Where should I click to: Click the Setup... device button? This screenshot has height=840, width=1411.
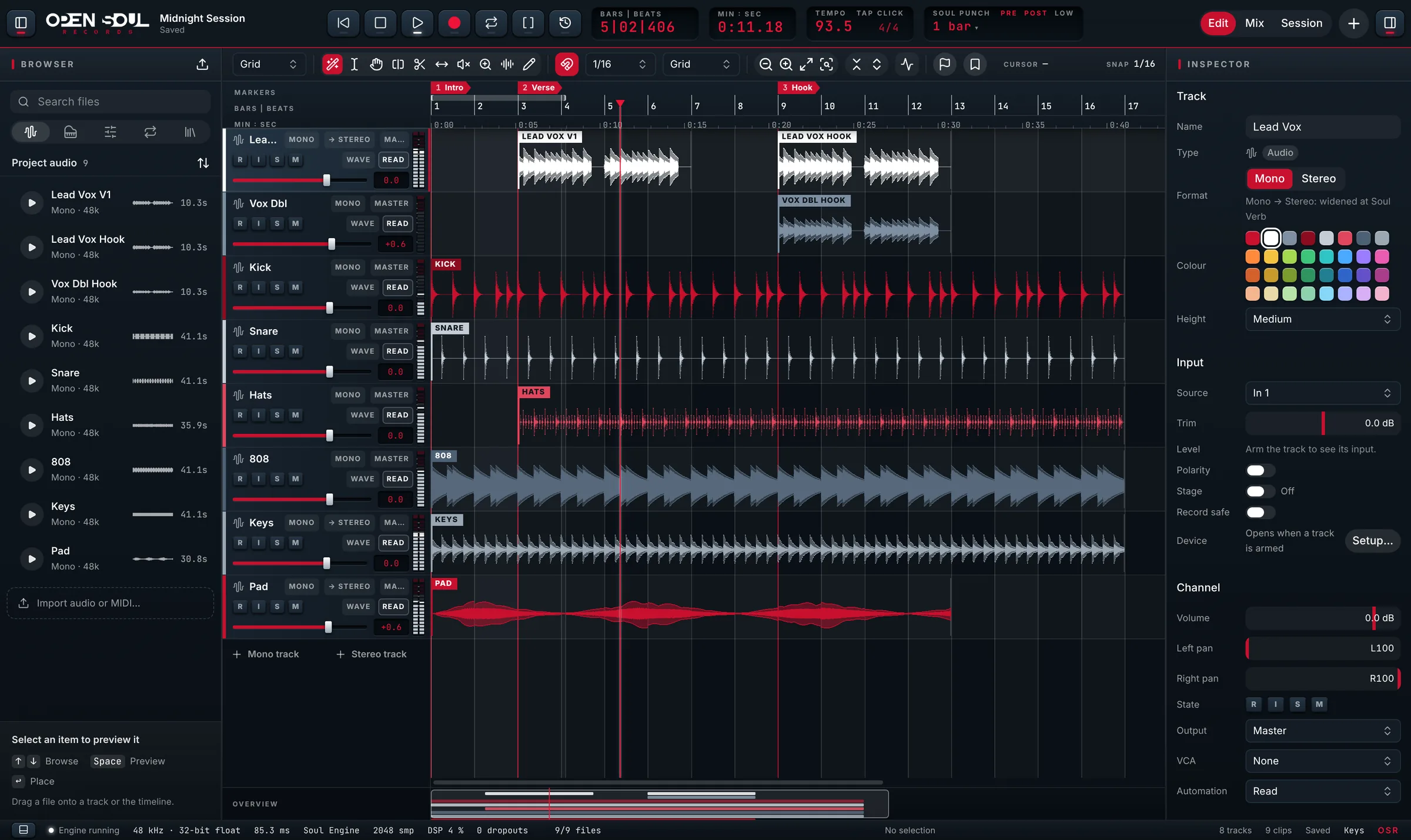pos(1372,541)
